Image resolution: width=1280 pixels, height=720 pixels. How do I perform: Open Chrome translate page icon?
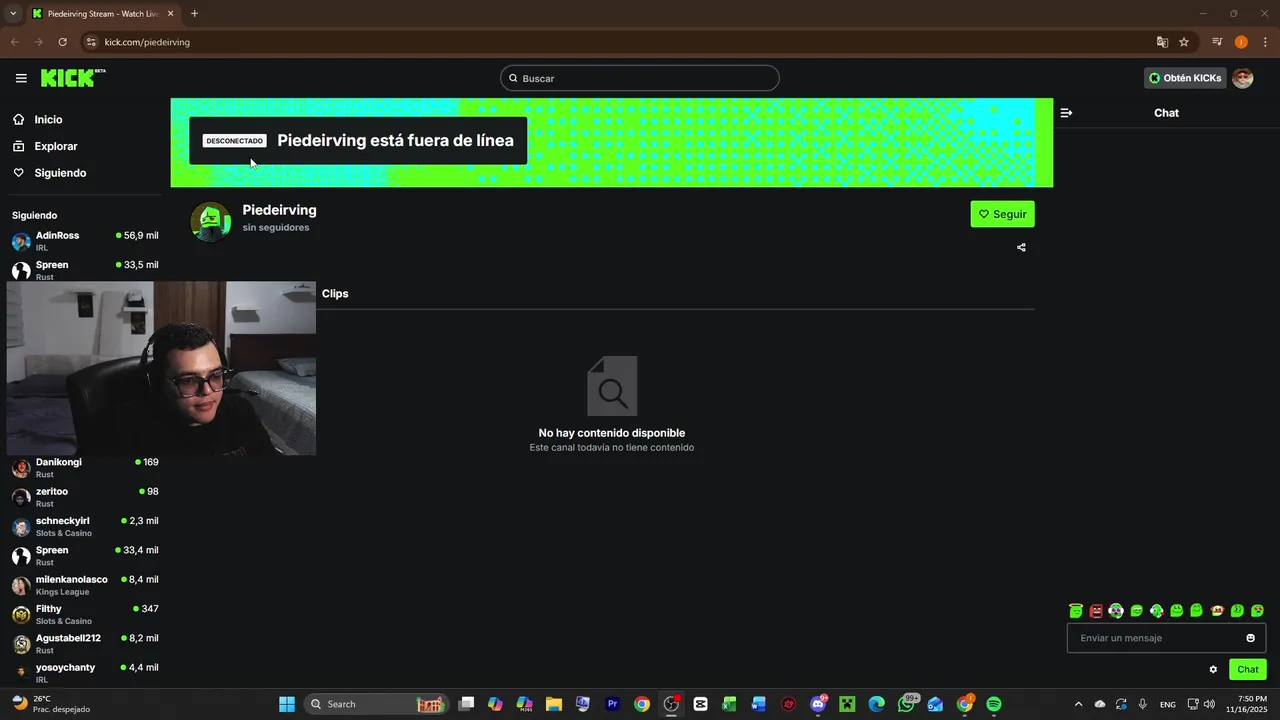(1162, 42)
